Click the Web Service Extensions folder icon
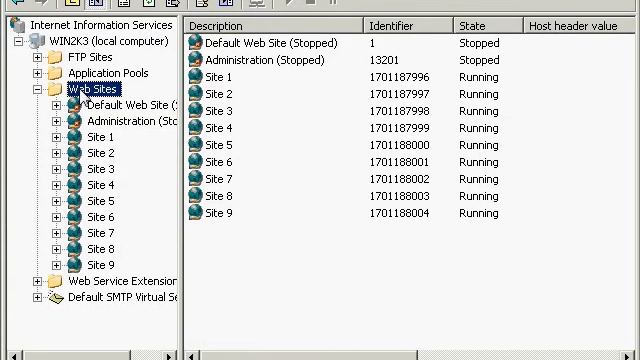Viewport: 640px width, 360px height. tap(55, 281)
